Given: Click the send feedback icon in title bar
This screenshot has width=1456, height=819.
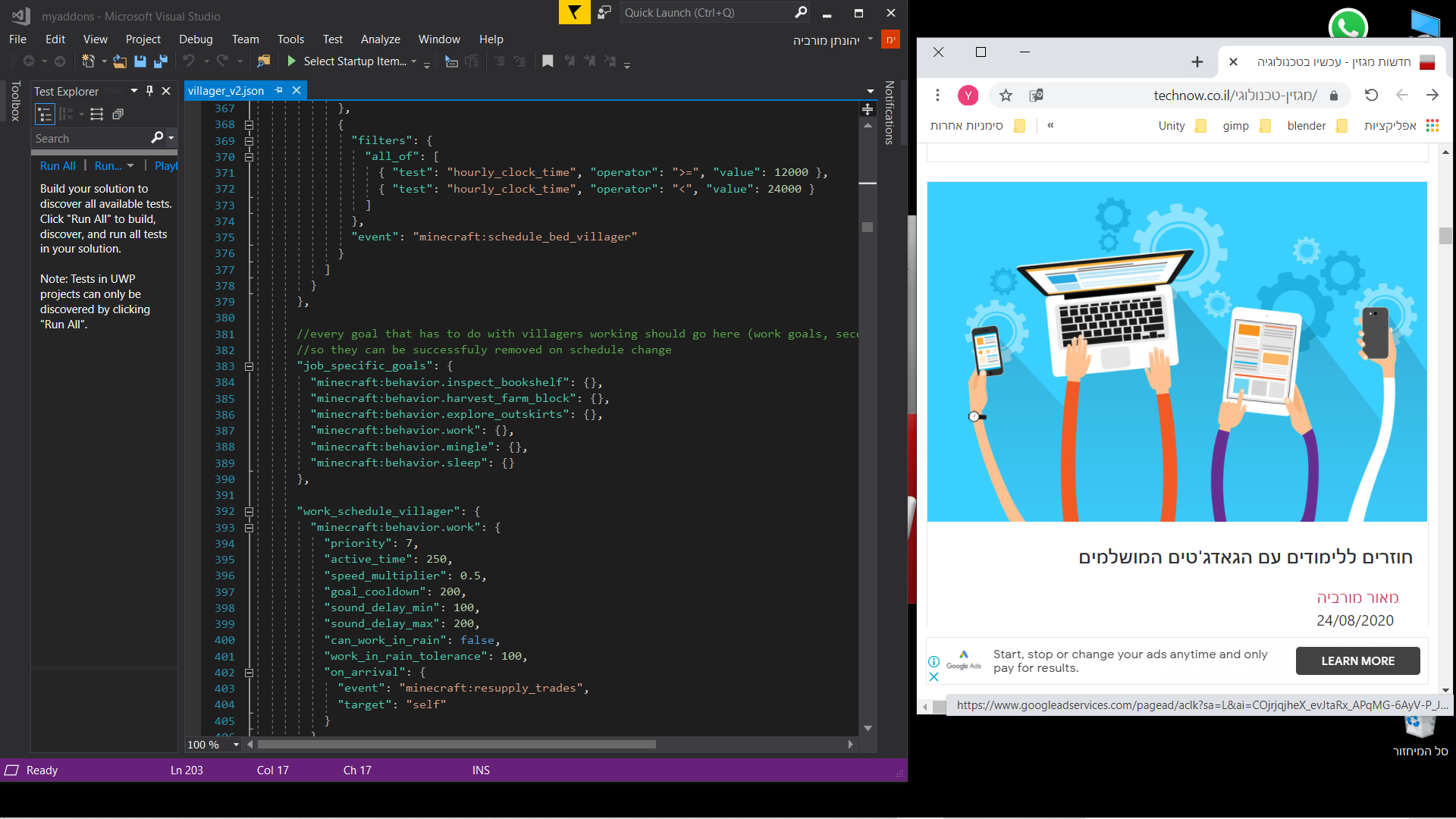Looking at the screenshot, I should click(x=604, y=12).
